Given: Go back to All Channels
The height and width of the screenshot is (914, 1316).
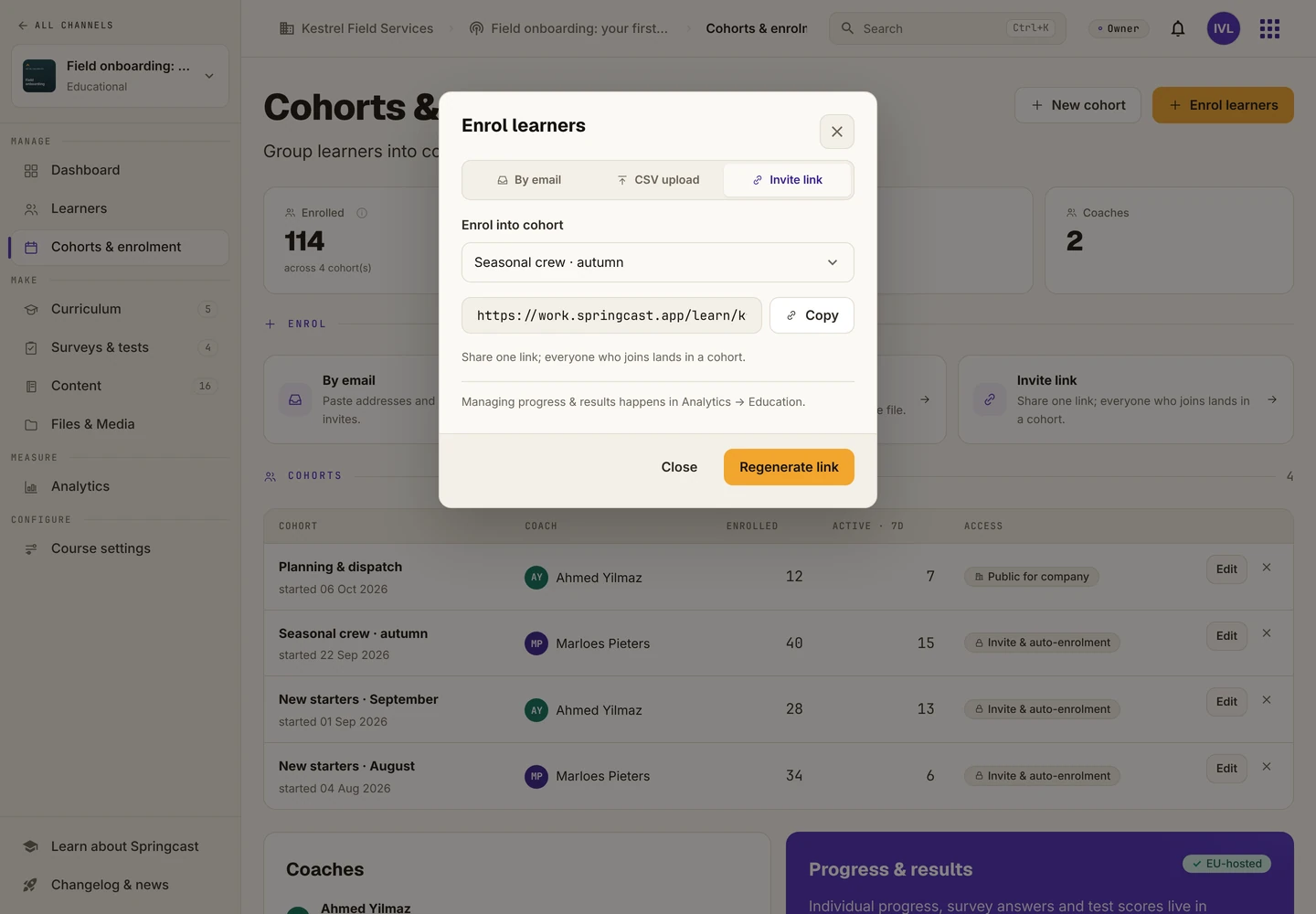Looking at the screenshot, I should (65, 26).
